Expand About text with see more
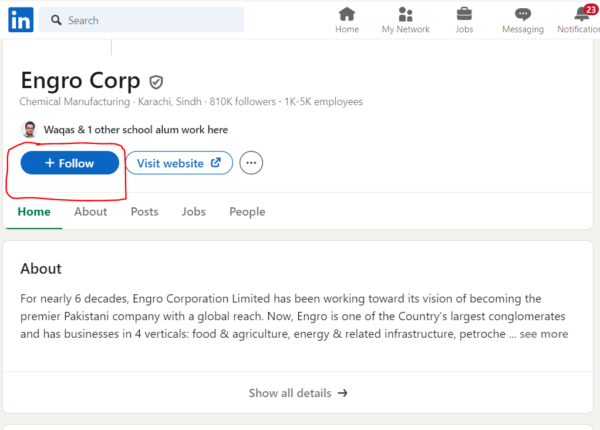The height and width of the screenshot is (430, 600). click(544, 334)
